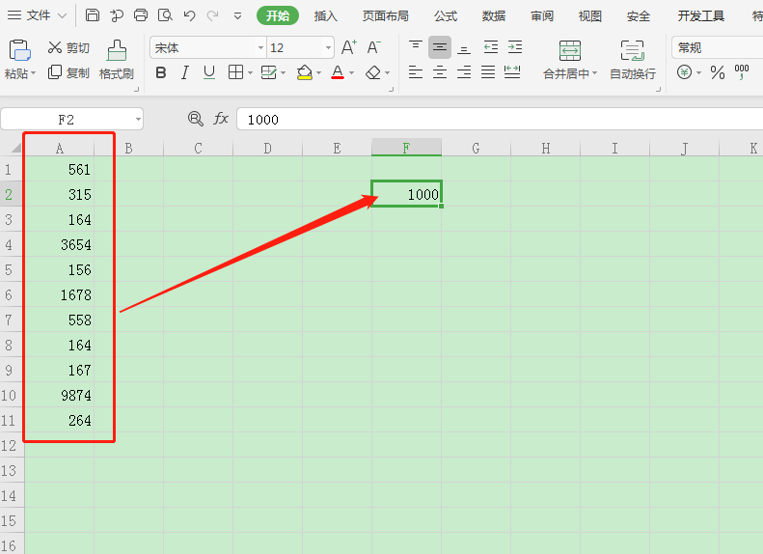Toggle Italic formatting

[x=184, y=73]
